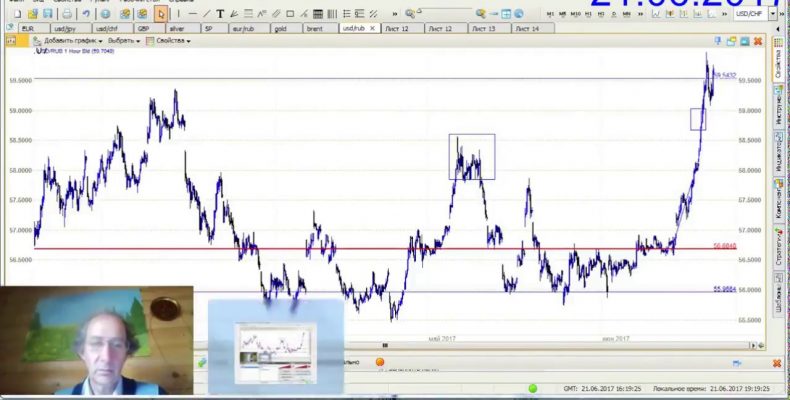
Task: Click the Undo arrow icon
Action: (86, 14)
